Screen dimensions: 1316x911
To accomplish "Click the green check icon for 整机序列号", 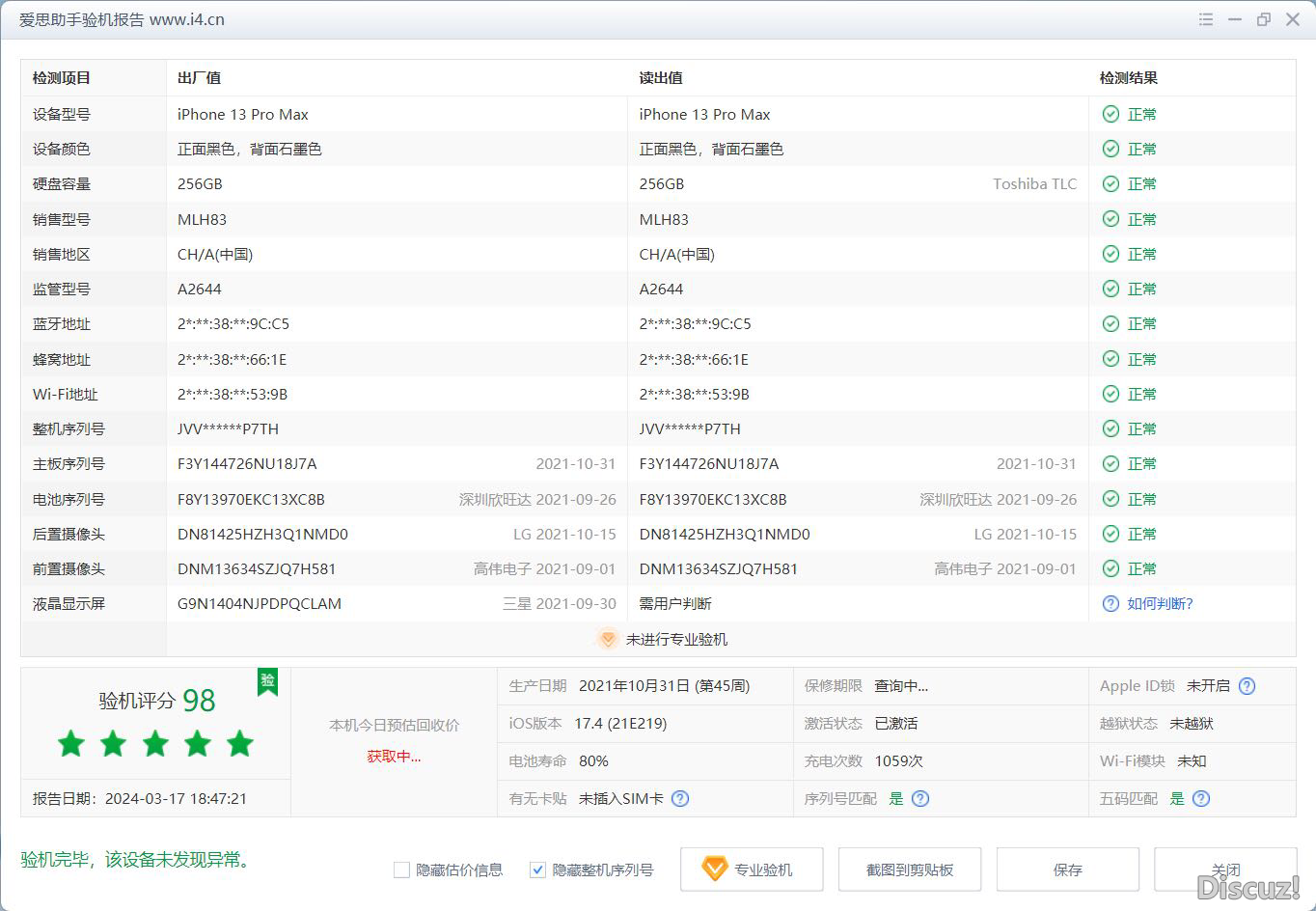I will pos(1110,428).
